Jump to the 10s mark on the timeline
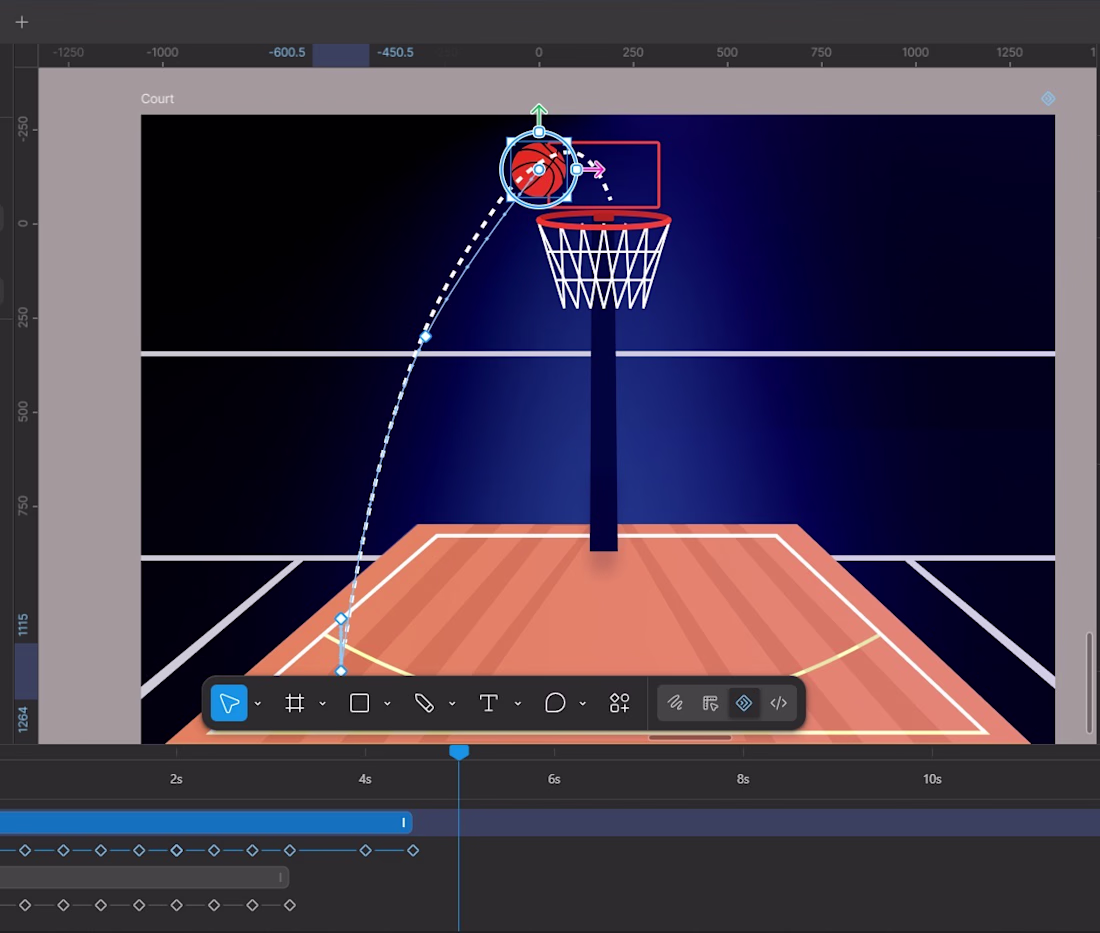Viewport: 1100px width, 933px height. point(932,779)
